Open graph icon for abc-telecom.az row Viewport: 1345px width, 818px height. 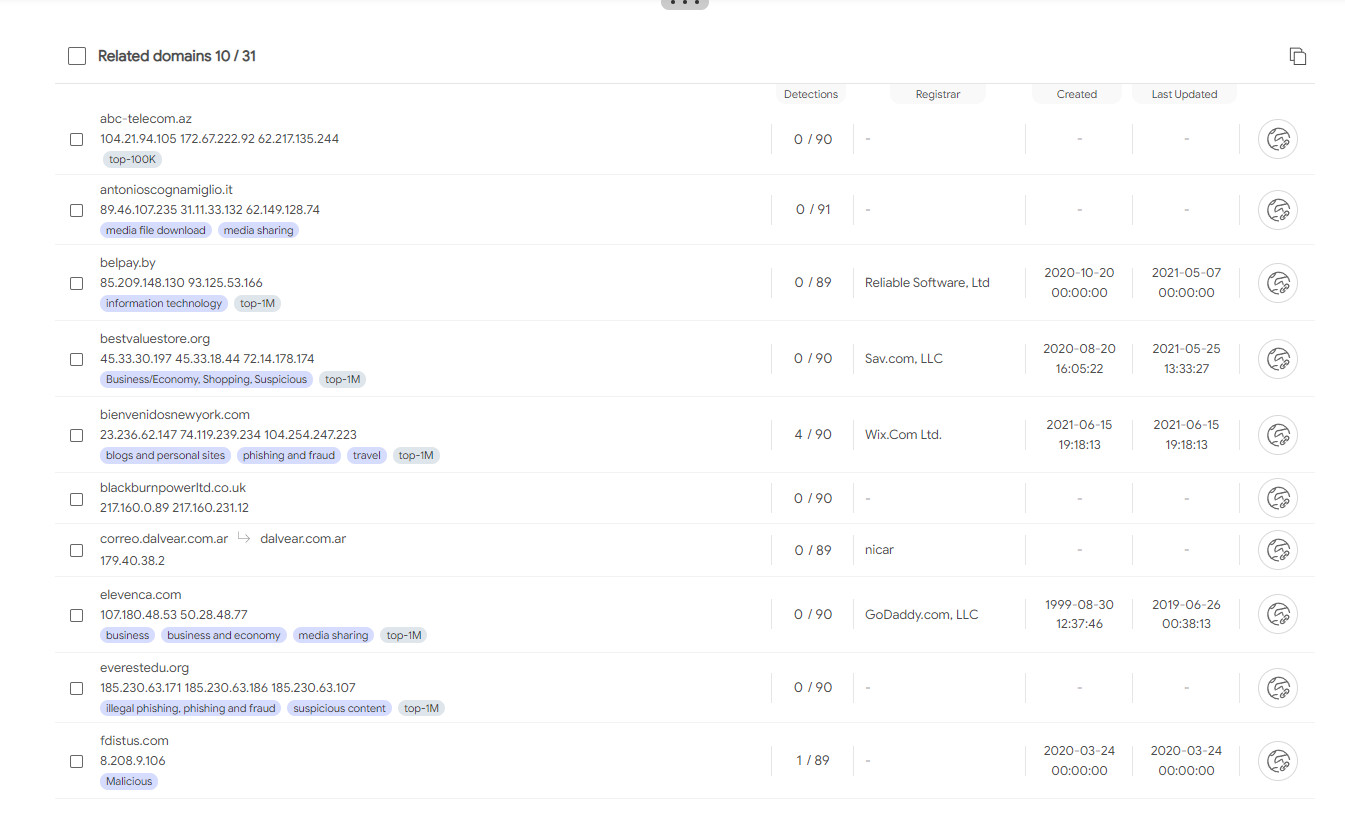point(1277,139)
